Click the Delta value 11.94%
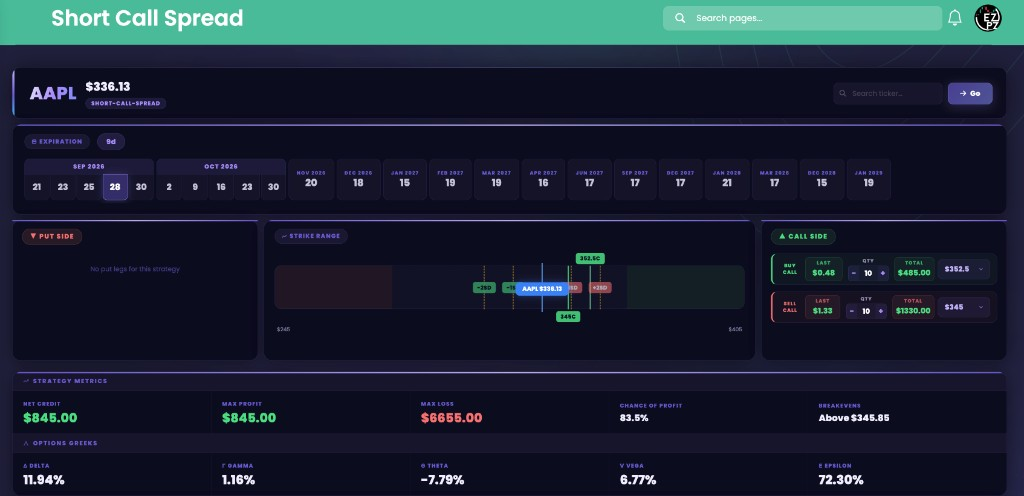Screen dimensions: 1024x496 [44, 480]
